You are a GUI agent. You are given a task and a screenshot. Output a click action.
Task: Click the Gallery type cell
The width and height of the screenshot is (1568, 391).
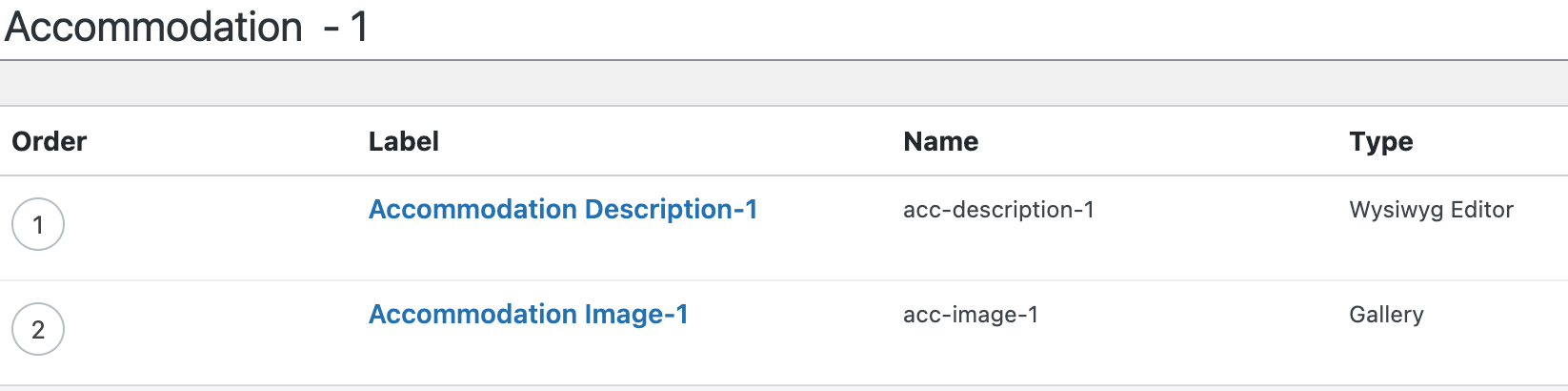(1386, 315)
